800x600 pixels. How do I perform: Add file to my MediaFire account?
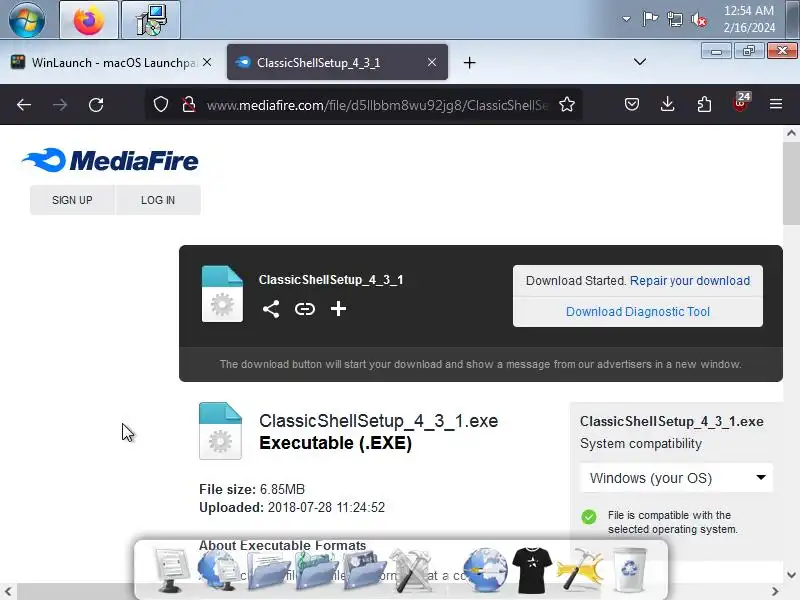(x=338, y=309)
